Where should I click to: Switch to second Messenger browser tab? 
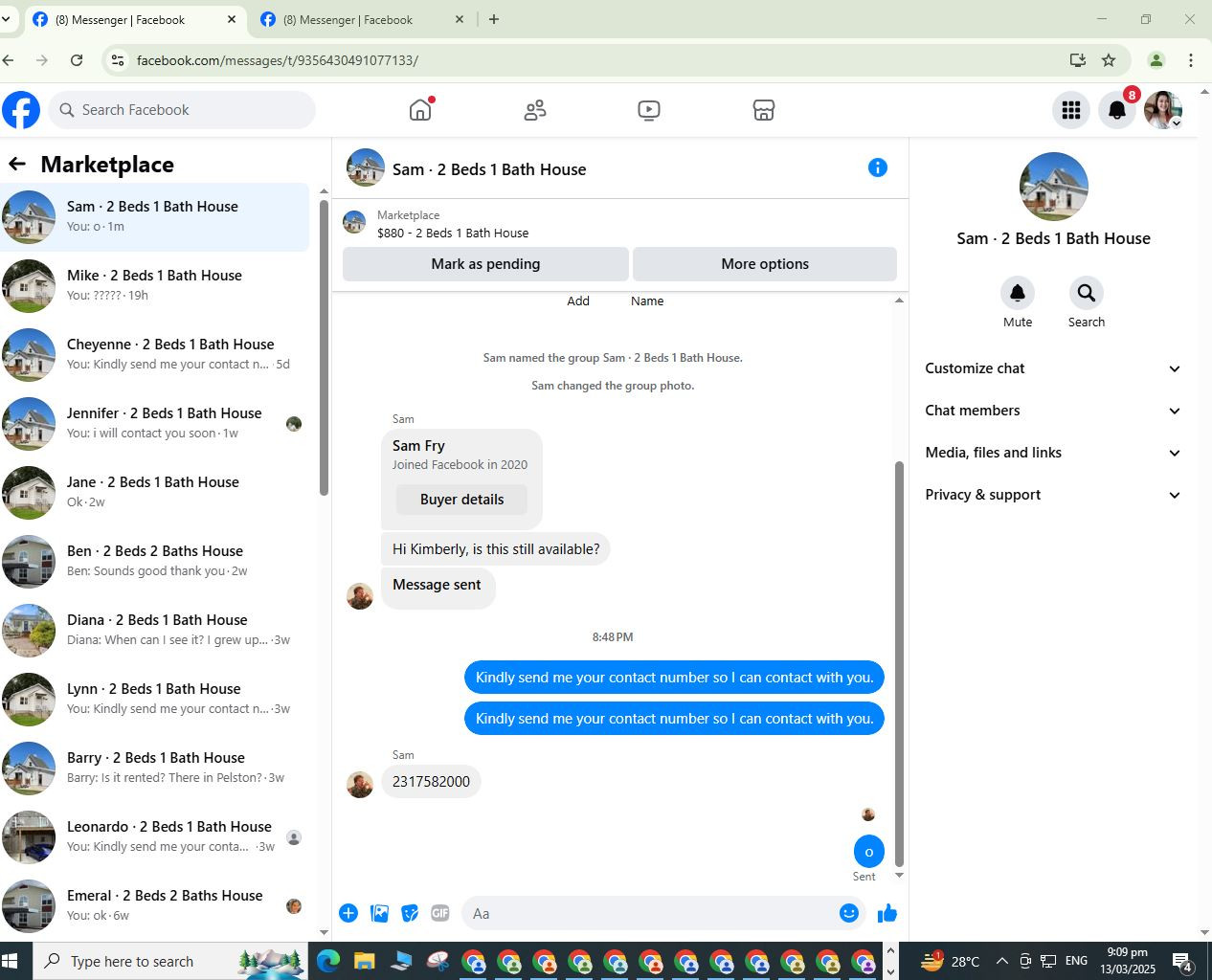pos(361,19)
